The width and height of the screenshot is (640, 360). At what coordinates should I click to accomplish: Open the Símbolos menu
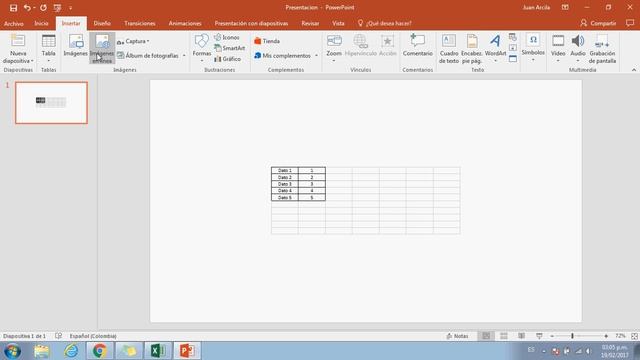(x=533, y=48)
